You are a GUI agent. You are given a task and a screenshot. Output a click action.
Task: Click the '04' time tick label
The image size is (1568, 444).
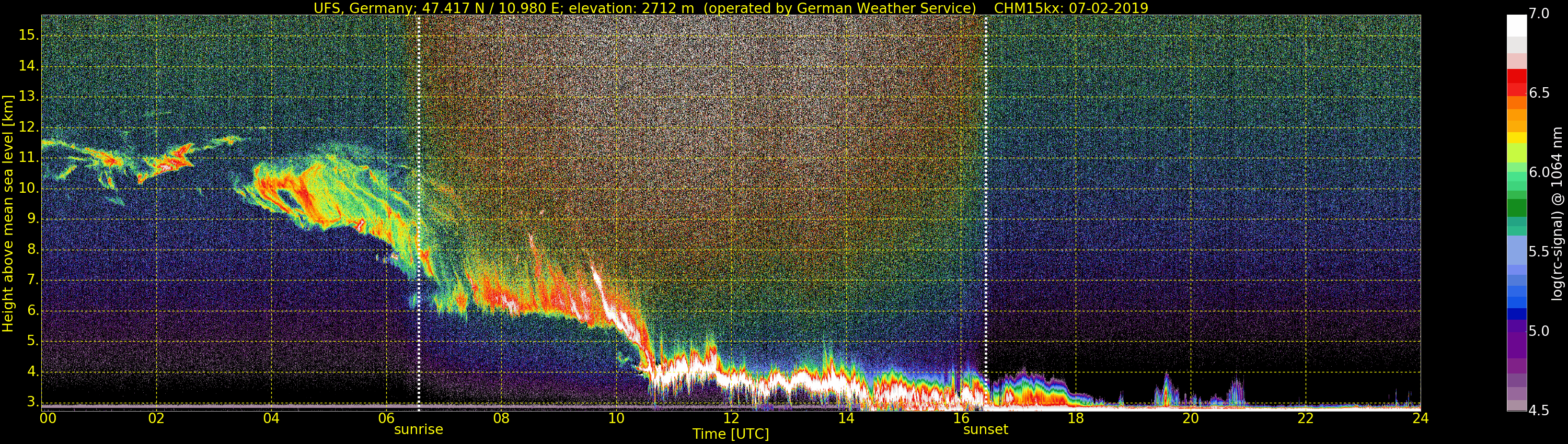[x=271, y=418]
